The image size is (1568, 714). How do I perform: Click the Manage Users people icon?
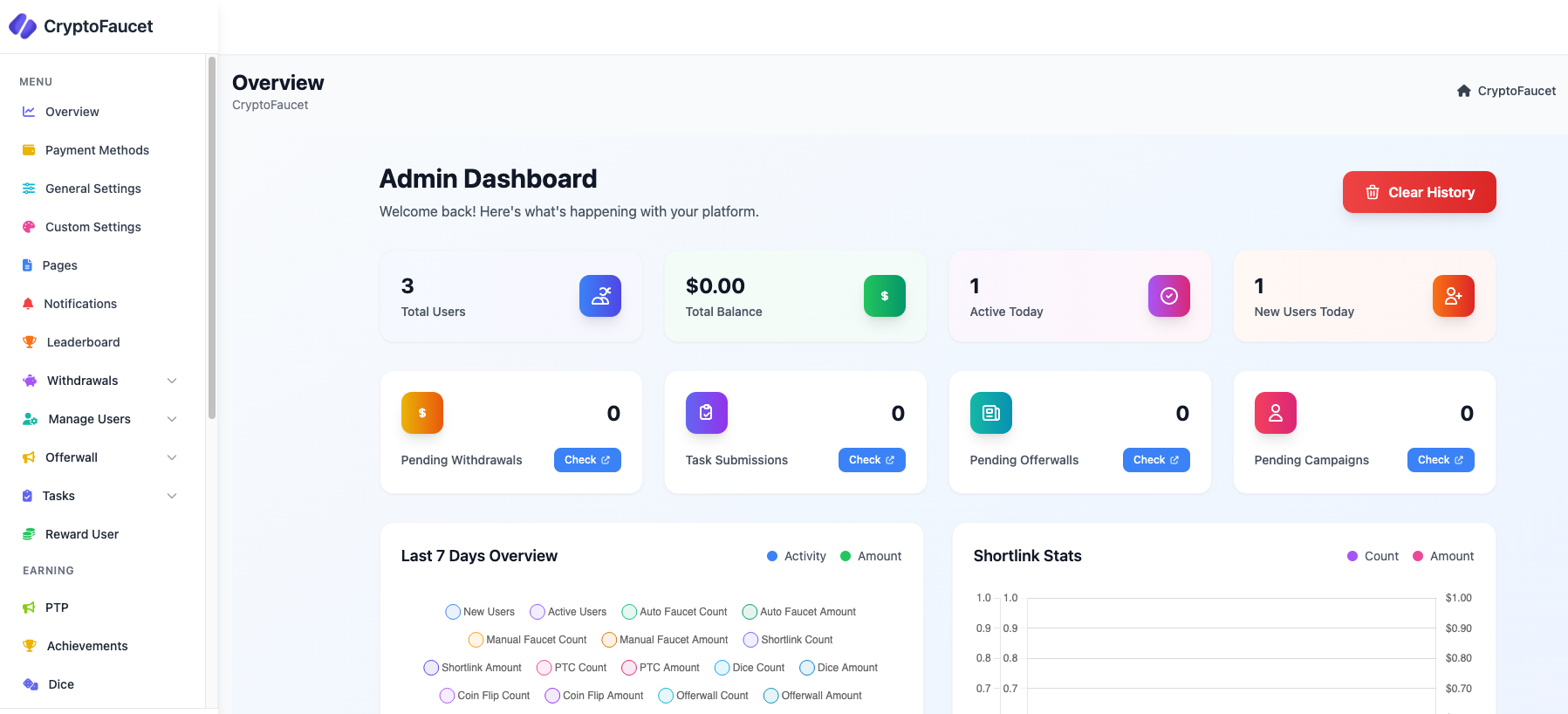coord(31,419)
